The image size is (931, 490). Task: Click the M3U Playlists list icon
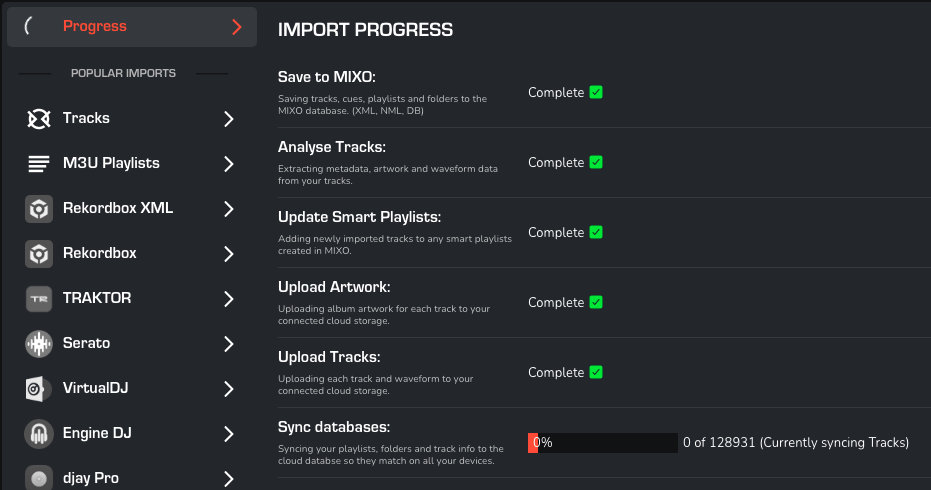click(x=39, y=164)
